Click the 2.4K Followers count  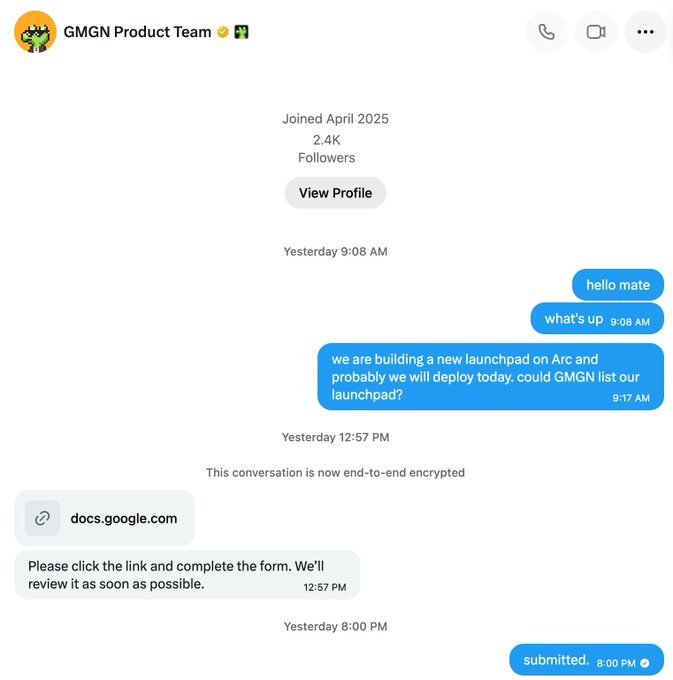(x=327, y=149)
